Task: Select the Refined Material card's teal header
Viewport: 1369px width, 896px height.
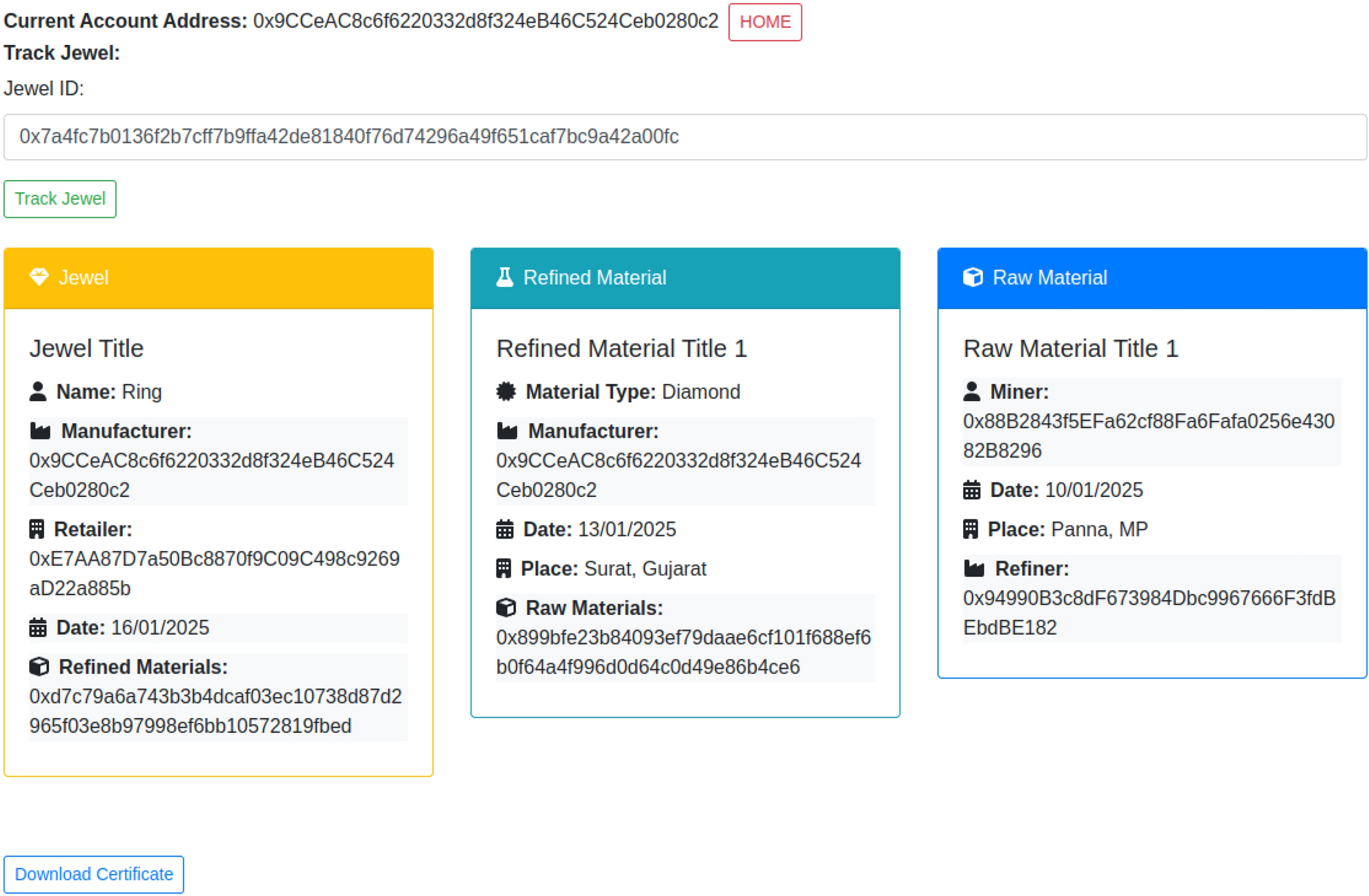Action: pyautogui.click(x=685, y=277)
